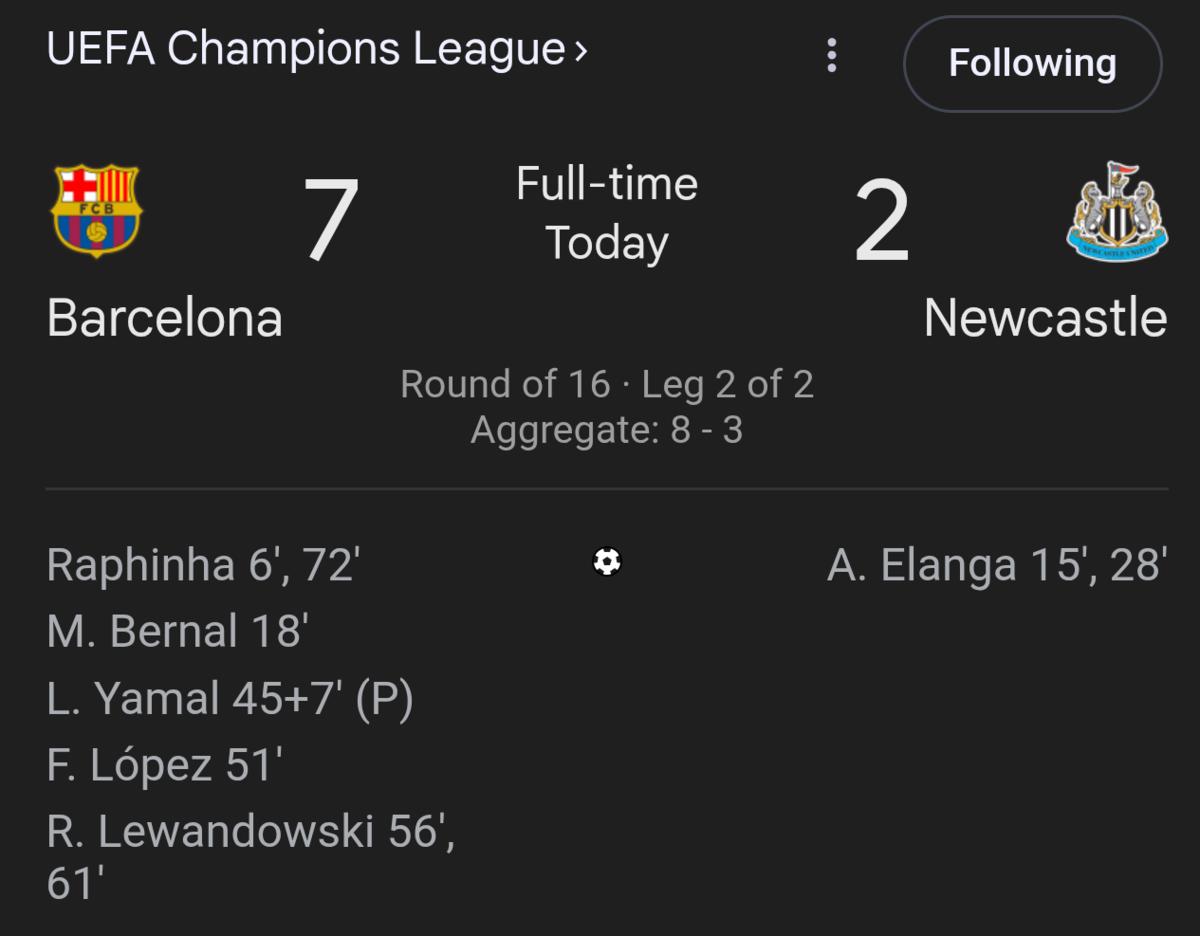The width and height of the screenshot is (1200, 936).
Task: Select F. López 51' goal entry
Action: pyautogui.click(x=164, y=765)
